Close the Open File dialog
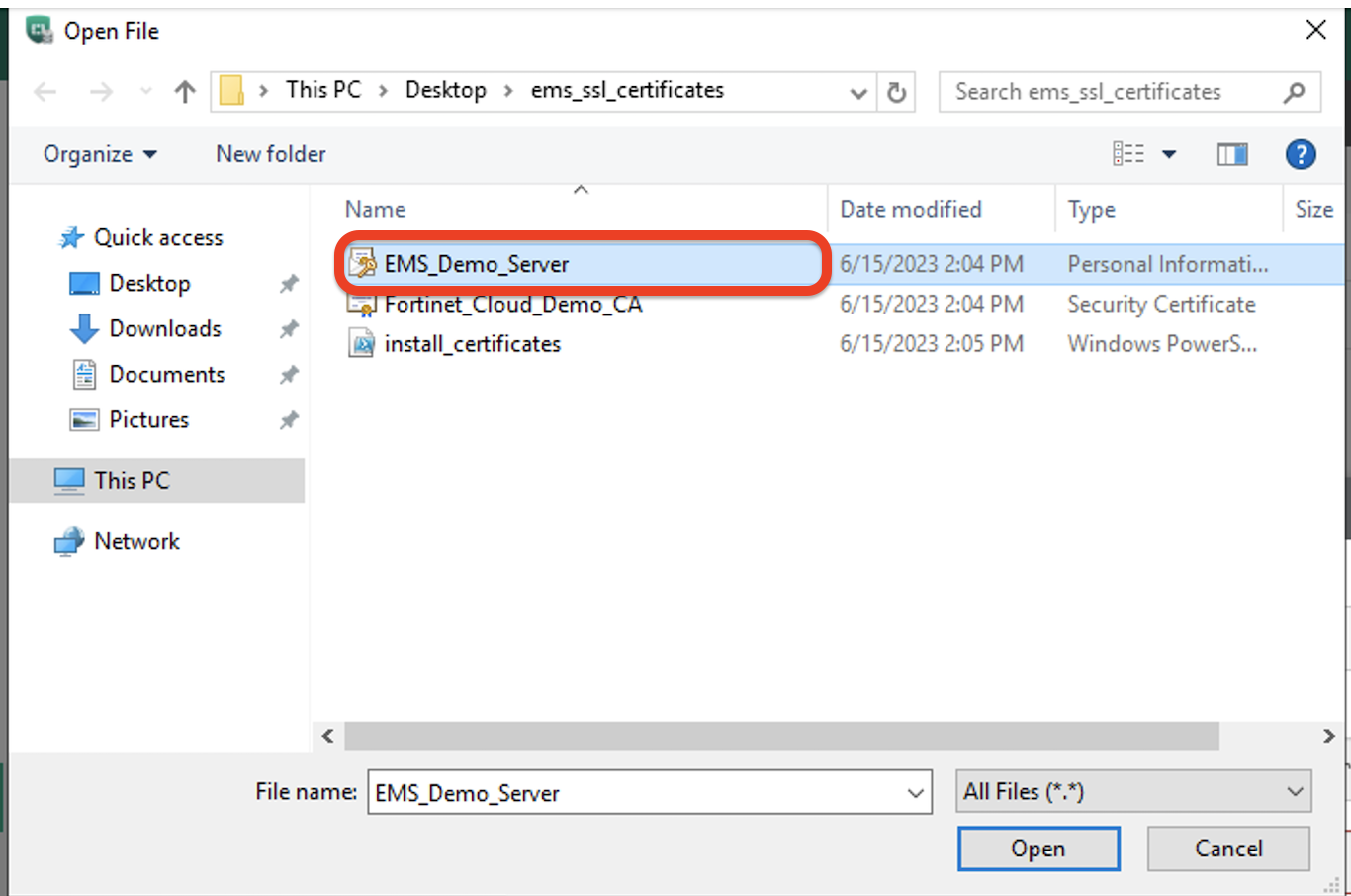The width and height of the screenshot is (1351, 896). tap(1315, 30)
